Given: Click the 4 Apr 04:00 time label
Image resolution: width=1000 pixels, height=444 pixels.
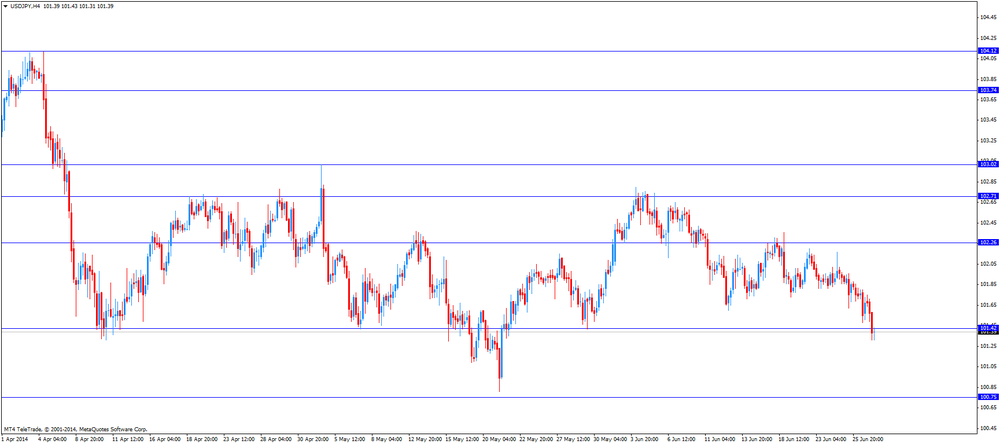Looking at the screenshot, I should [x=50, y=440].
